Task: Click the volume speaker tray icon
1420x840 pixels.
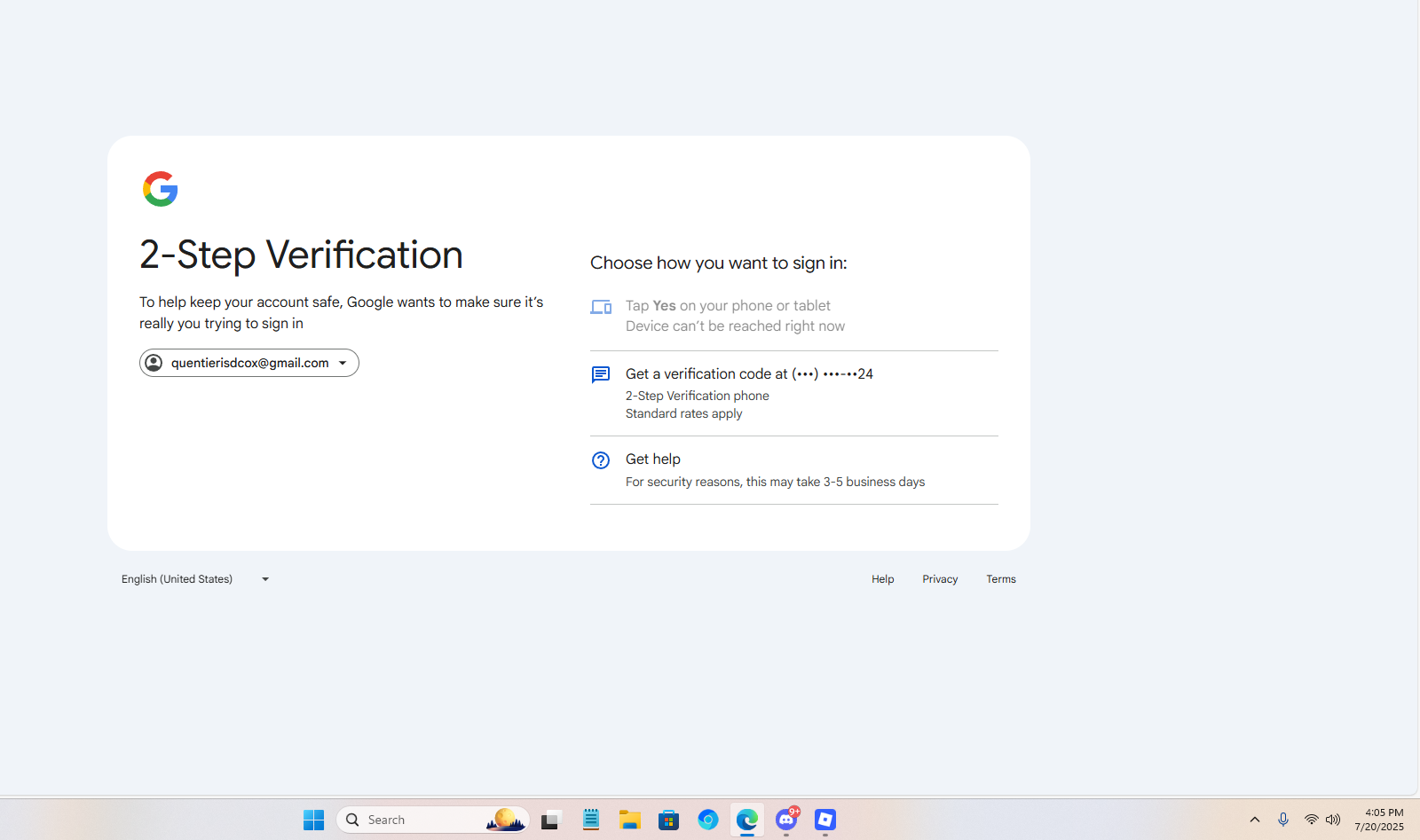Action: pos(1333,820)
